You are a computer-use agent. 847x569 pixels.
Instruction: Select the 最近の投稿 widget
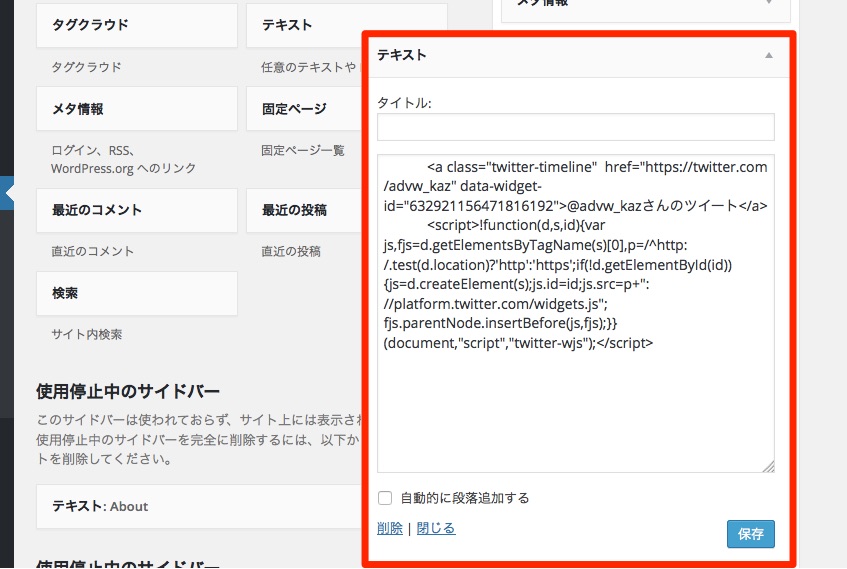(305, 210)
